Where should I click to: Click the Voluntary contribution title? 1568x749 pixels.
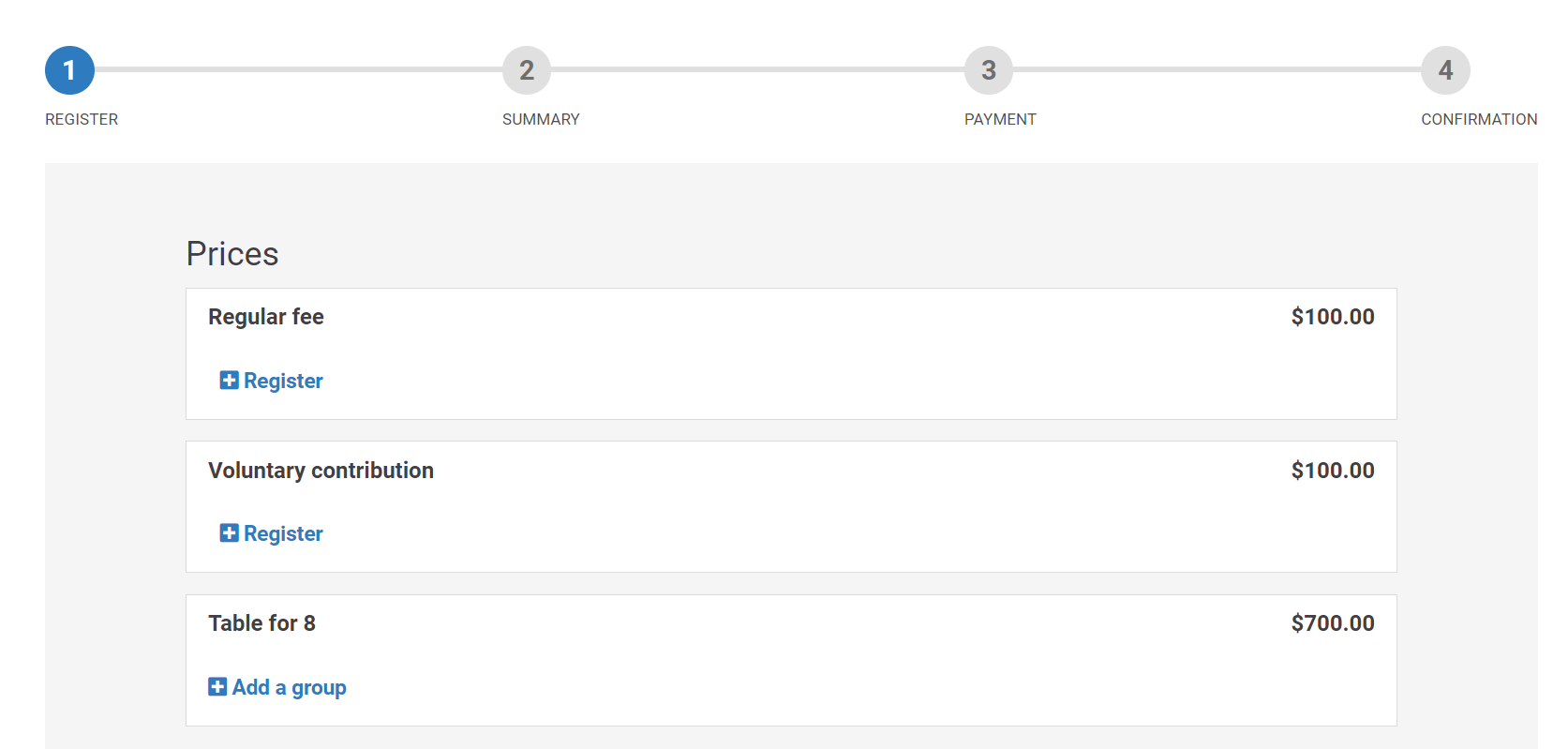321,471
